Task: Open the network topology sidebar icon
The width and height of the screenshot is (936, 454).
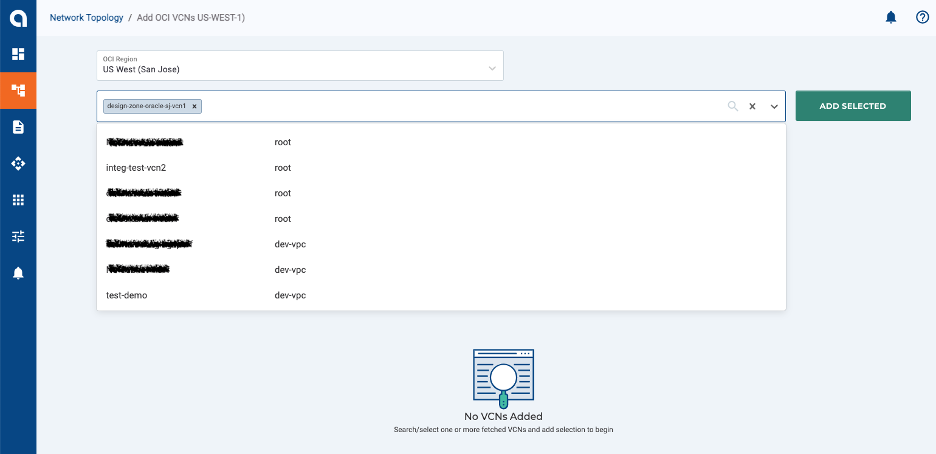Action: 18,91
